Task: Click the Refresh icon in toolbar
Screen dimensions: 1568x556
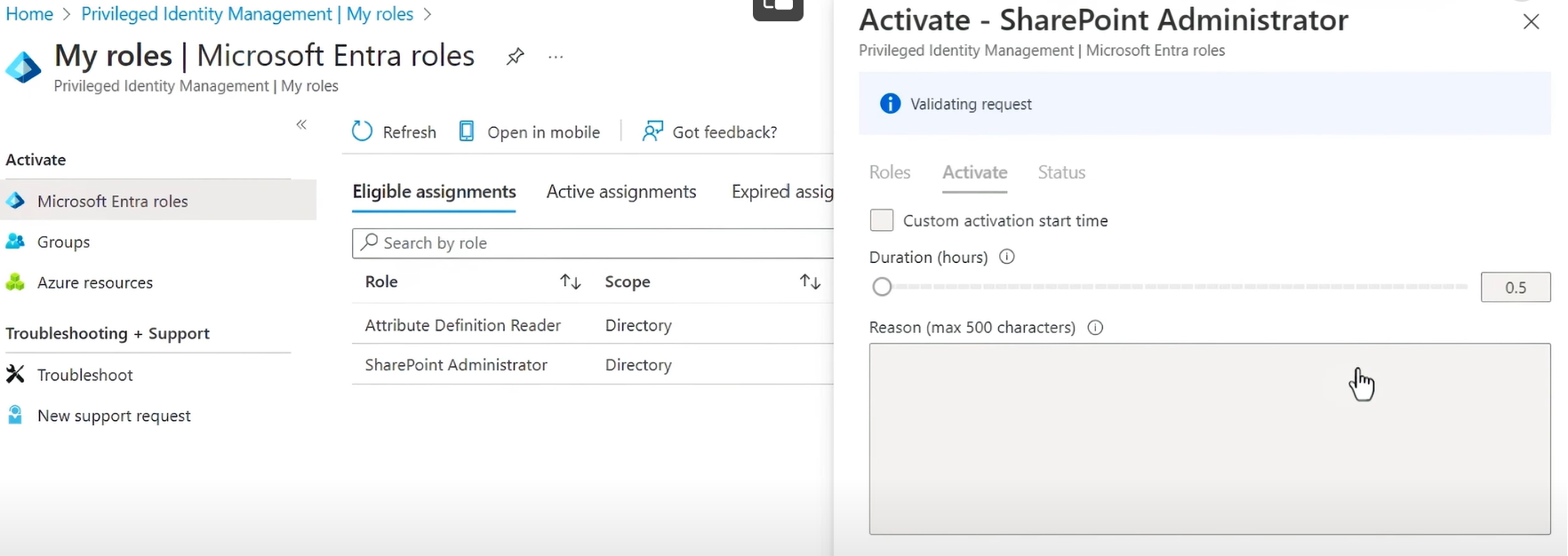Action: [x=363, y=131]
